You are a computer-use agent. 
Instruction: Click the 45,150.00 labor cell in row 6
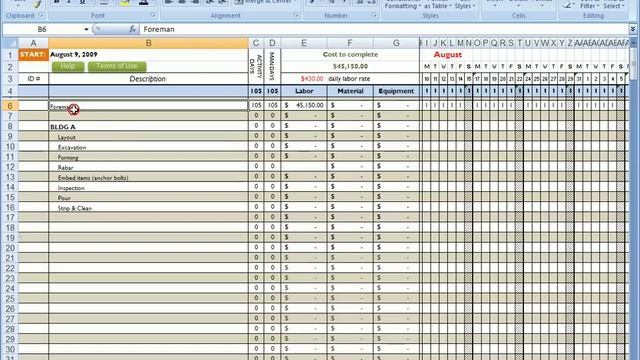304,105
